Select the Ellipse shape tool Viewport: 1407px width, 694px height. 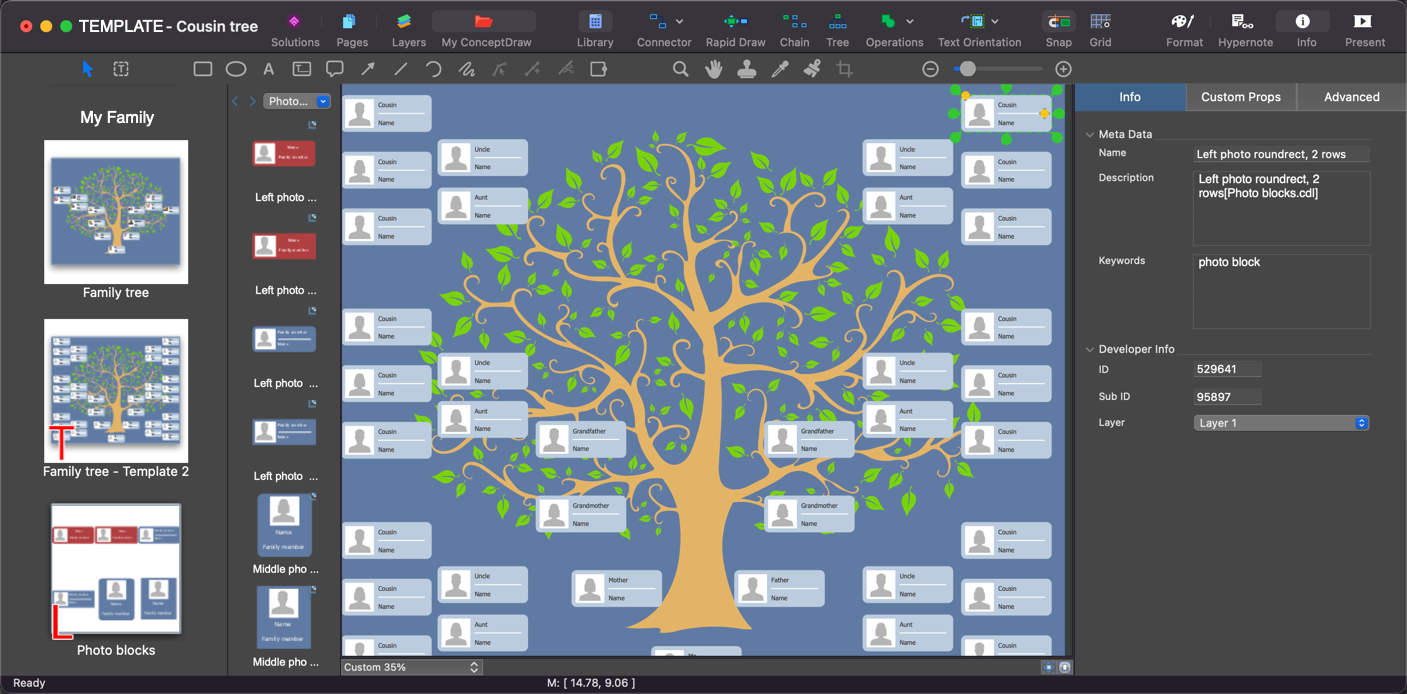[236, 69]
